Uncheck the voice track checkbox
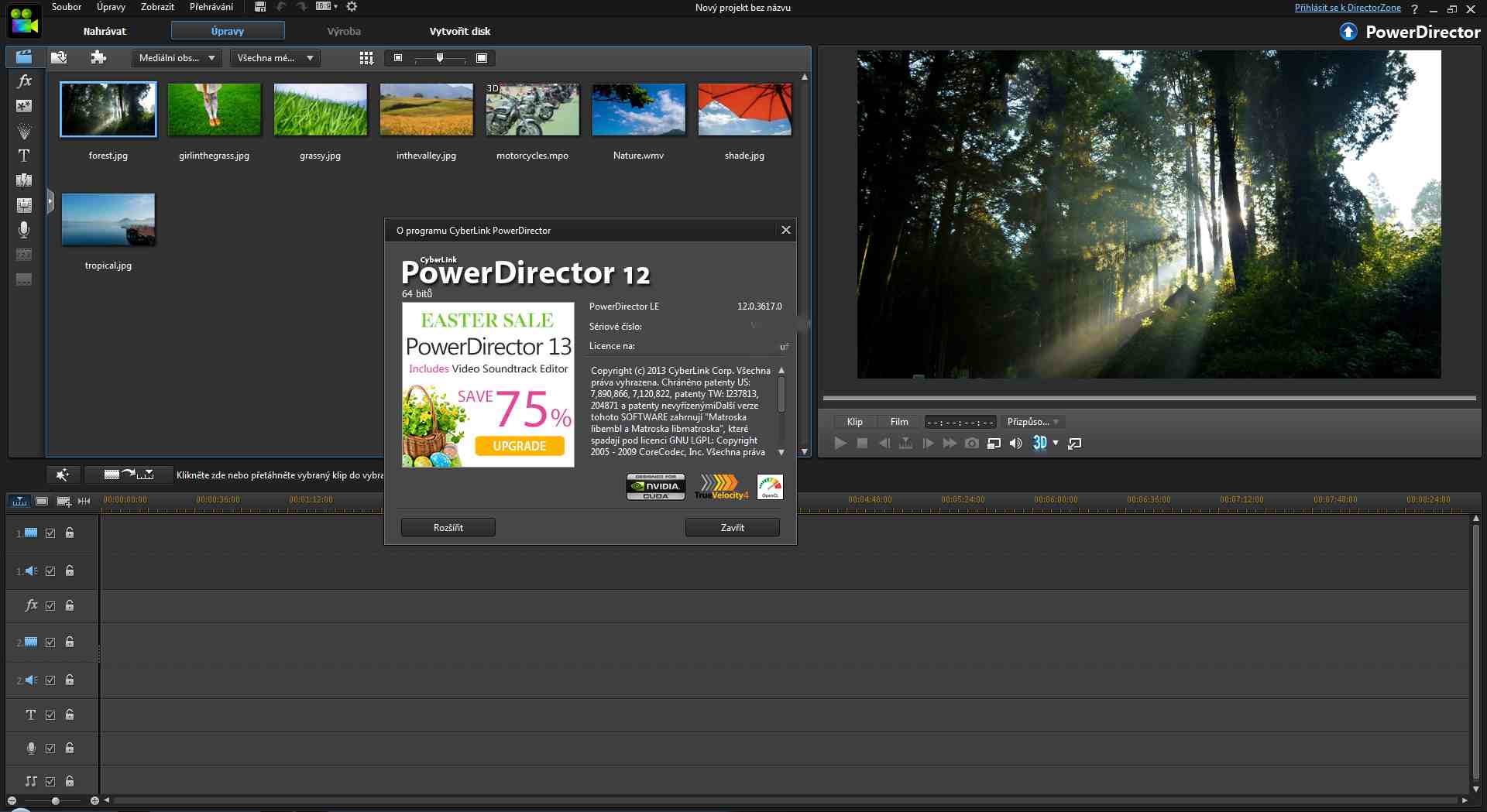Viewport: 1487px width, 812px height. tap(50, 749)
